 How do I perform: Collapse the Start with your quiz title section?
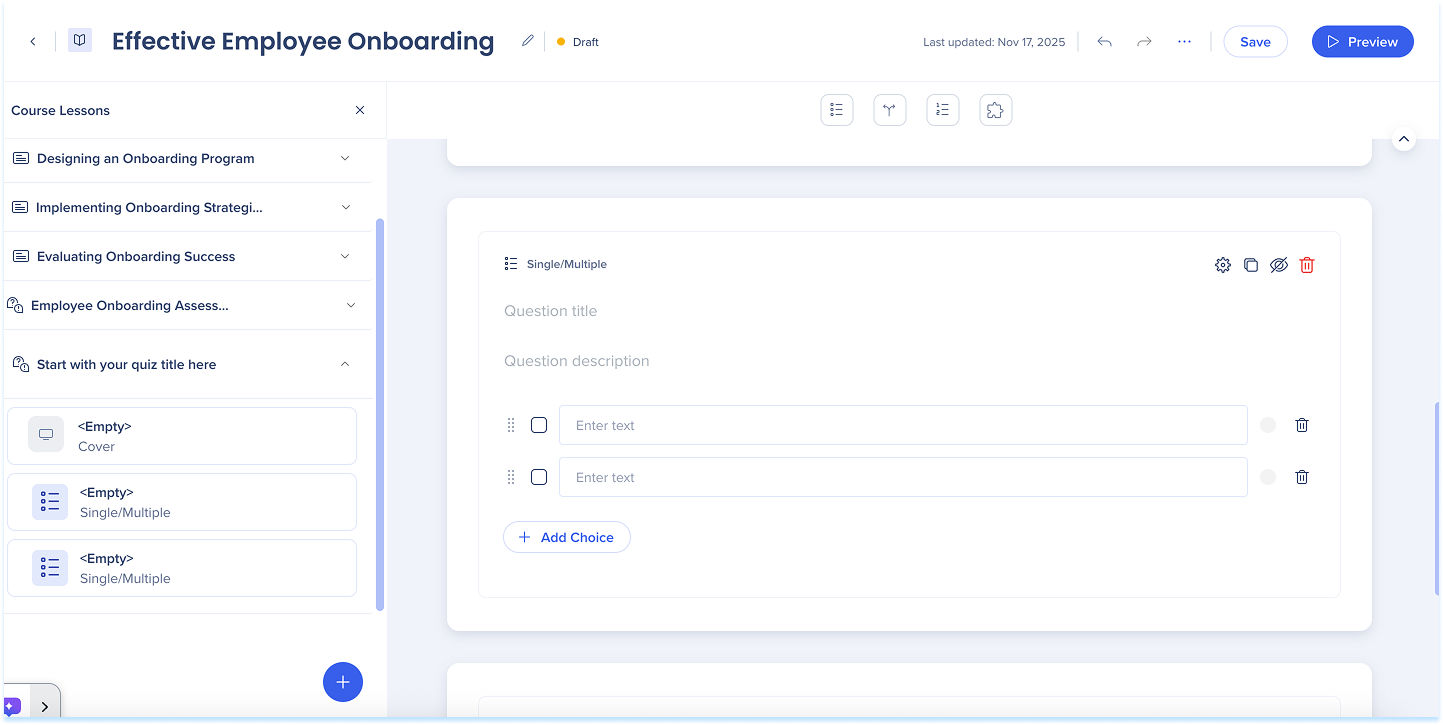pyautogui.click(x=345, y=364)
